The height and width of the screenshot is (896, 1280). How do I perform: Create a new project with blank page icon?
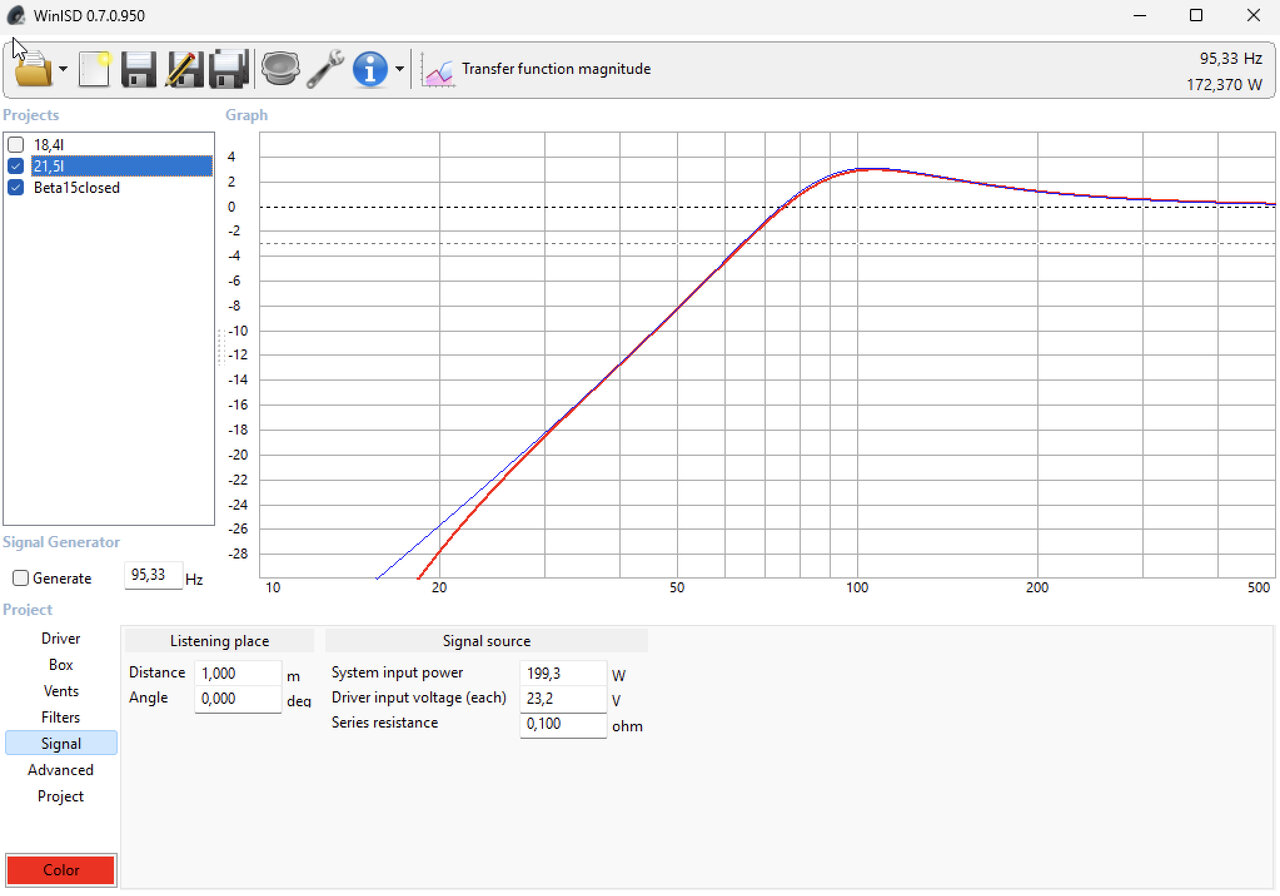pyautogui.click(x=94, y=69)
